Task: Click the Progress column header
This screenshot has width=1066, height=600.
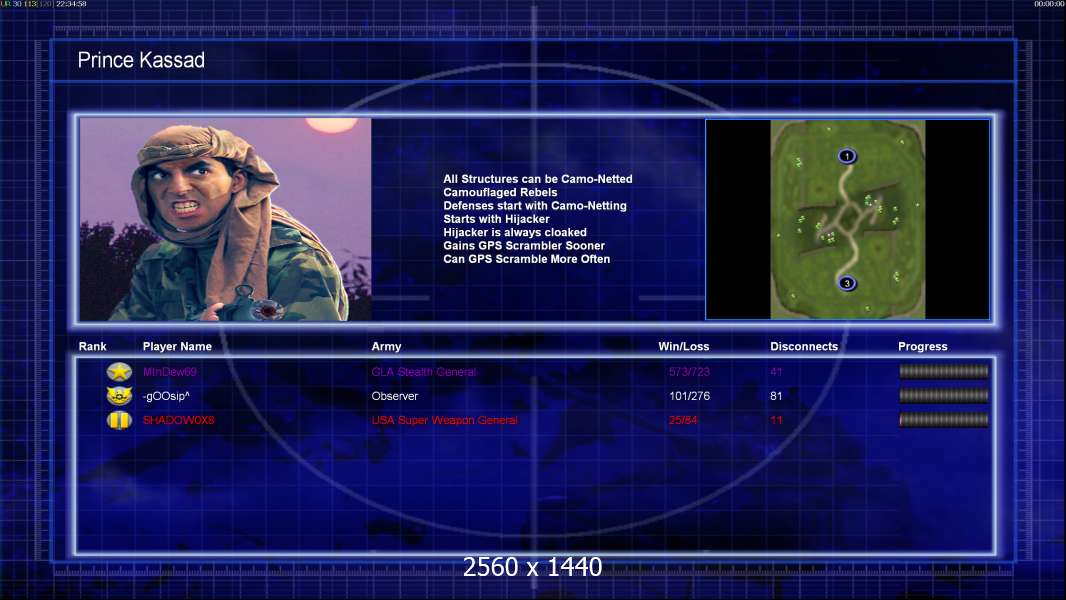Action: (923, 347)
